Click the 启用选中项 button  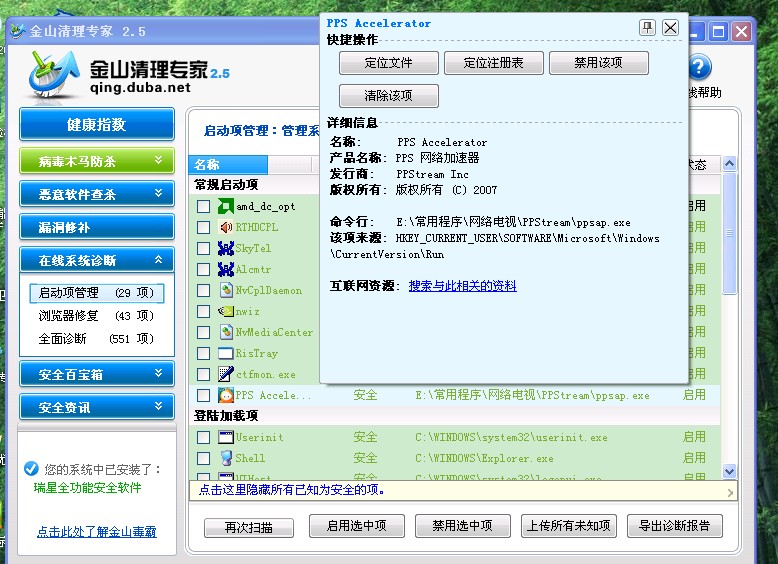(357, 526)
